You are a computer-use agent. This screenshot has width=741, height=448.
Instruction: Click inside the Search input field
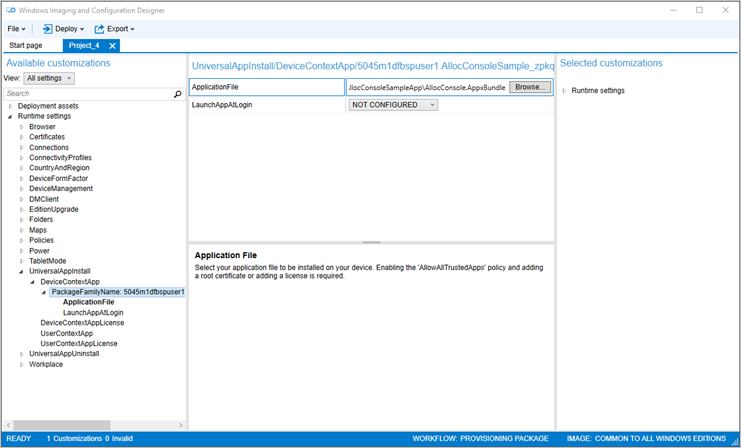pyautogui.click(x=87, y=93)
